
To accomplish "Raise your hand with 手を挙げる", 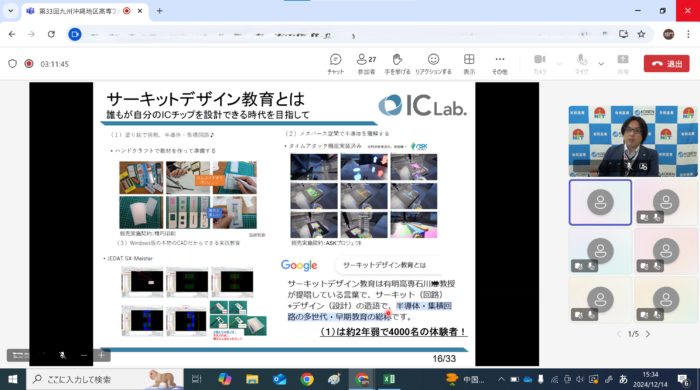I will 397,64.
